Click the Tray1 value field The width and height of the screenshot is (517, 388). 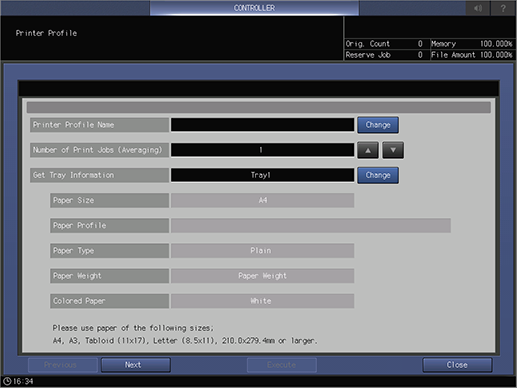[262, 175]
